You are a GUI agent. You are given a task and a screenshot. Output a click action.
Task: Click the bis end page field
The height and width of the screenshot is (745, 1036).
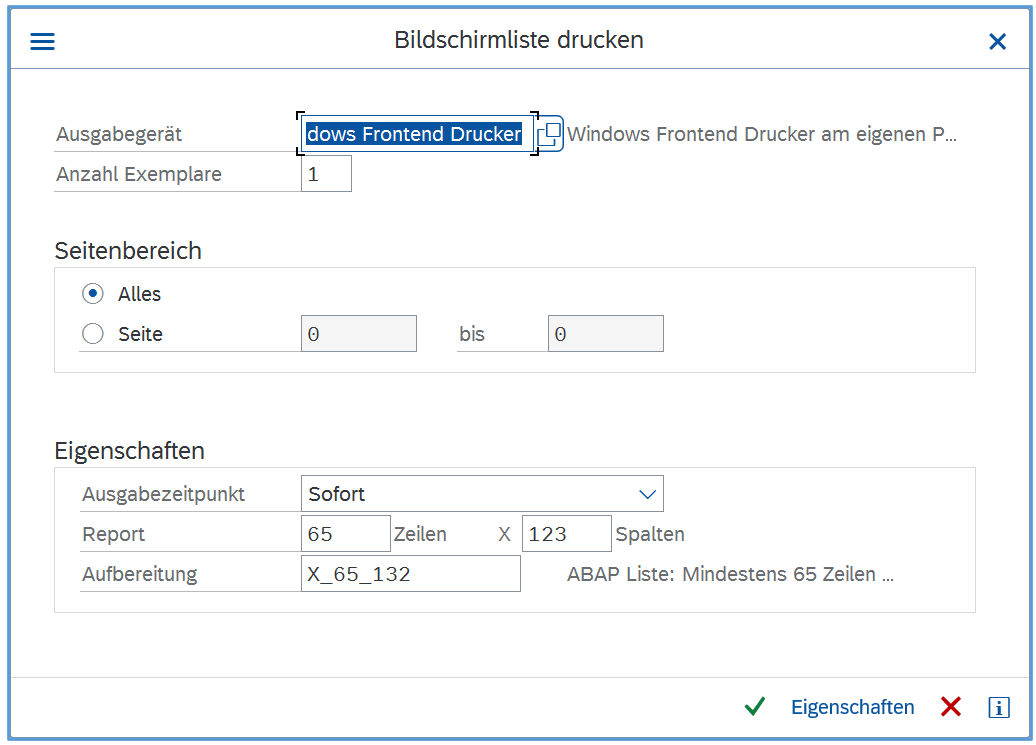[x=605, y=334]
